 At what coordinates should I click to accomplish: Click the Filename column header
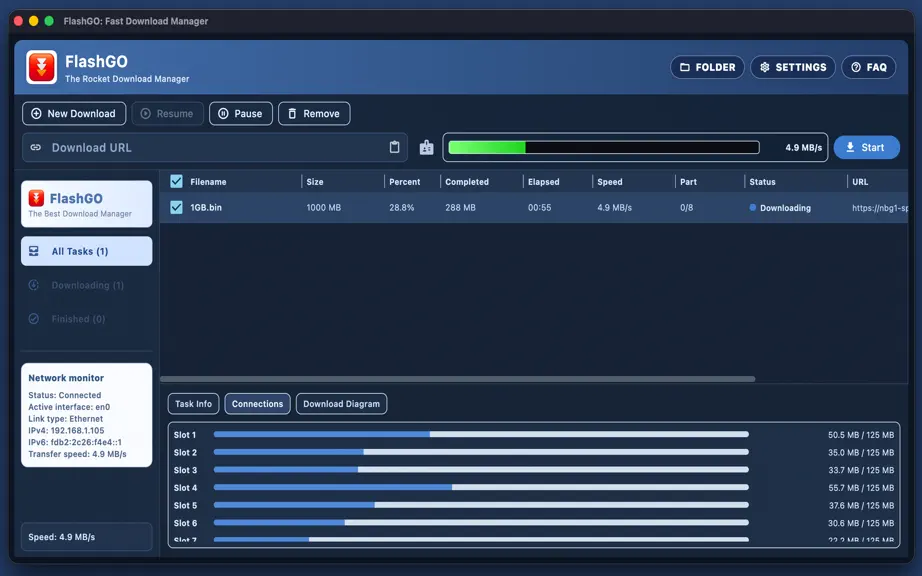pyautogui.click(x=208, y=182)
